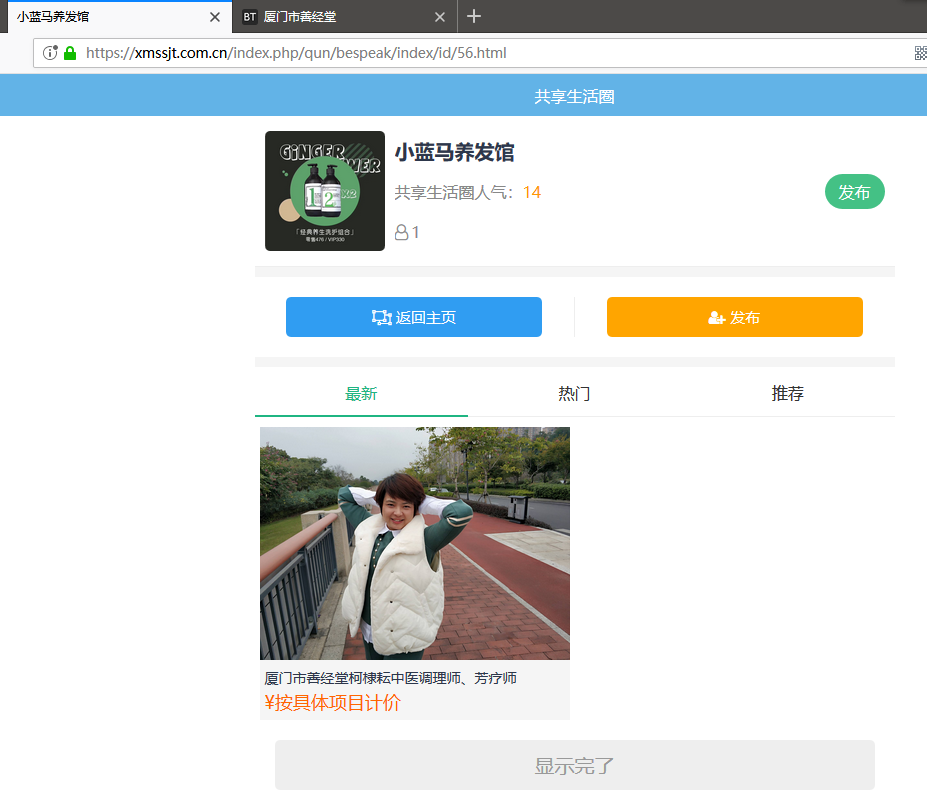Image resolution: width=927 pixels, height=792 pixels.
Task: Click the QR code icon in the address bar
Action: tap(920, 53)
